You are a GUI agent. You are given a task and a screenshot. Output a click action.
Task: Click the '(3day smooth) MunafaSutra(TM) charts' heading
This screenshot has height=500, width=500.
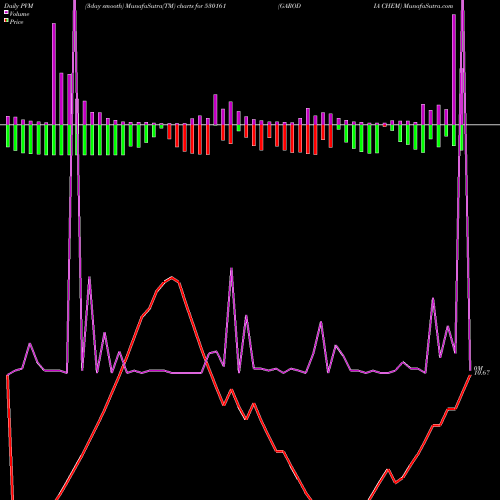140,6
